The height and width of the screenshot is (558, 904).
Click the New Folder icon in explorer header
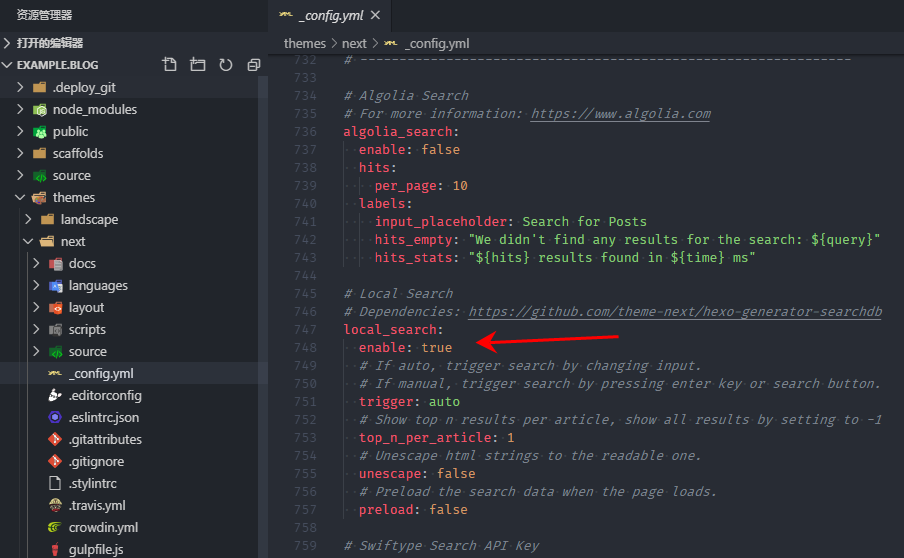[x=198, y=65]
